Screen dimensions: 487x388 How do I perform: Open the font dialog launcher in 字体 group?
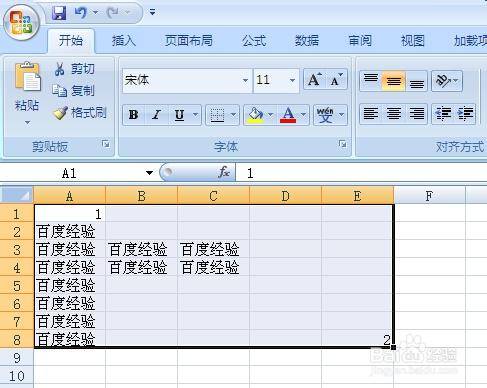pyautogui.click(x=342, y=144)
